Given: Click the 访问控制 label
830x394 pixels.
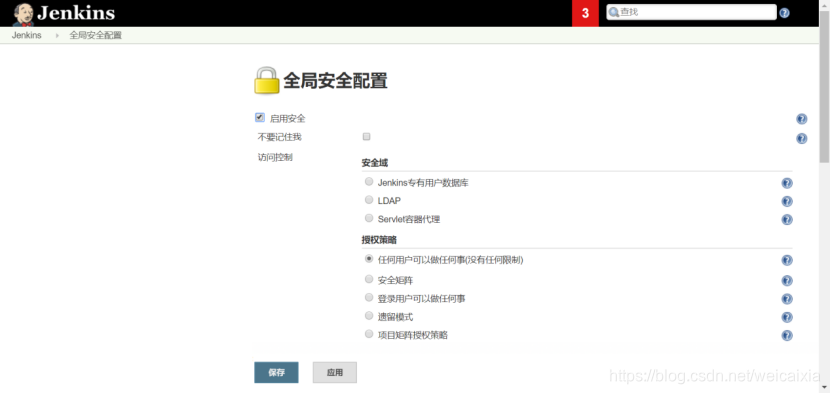Looking at the screenshot, I should coord(275,157).
